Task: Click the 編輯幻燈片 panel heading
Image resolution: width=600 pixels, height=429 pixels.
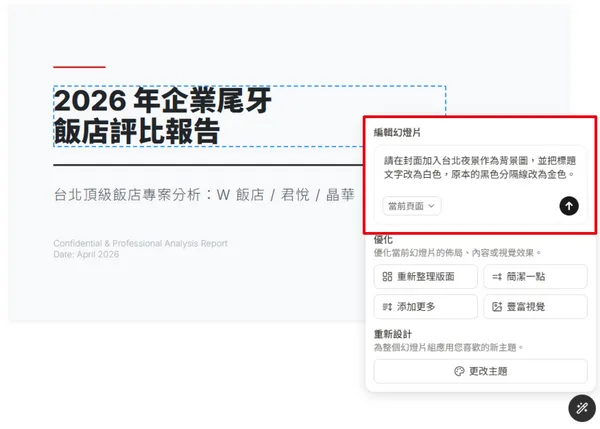Action: tap(397, 133)
